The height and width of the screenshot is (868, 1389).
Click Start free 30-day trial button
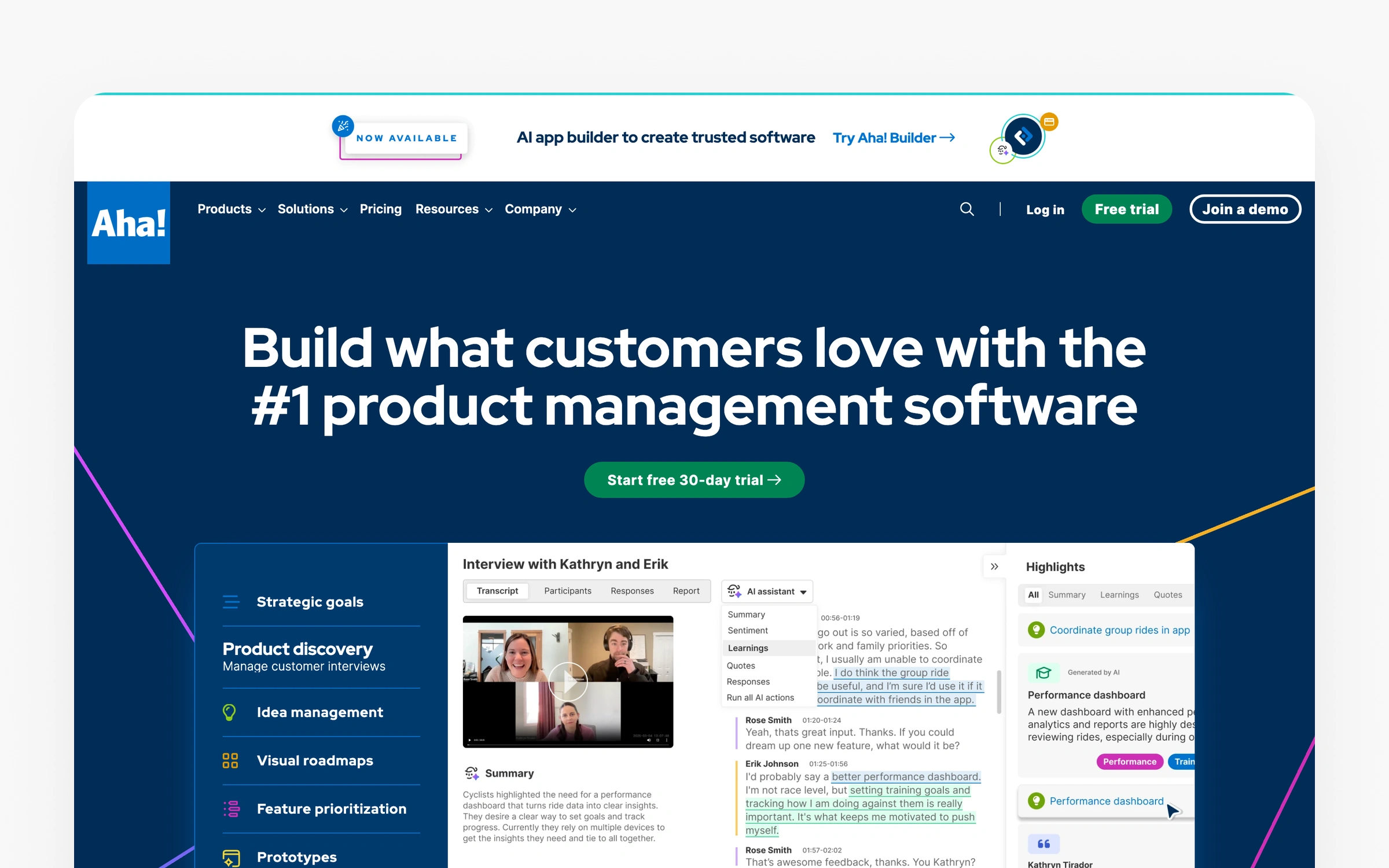(694, 480)
